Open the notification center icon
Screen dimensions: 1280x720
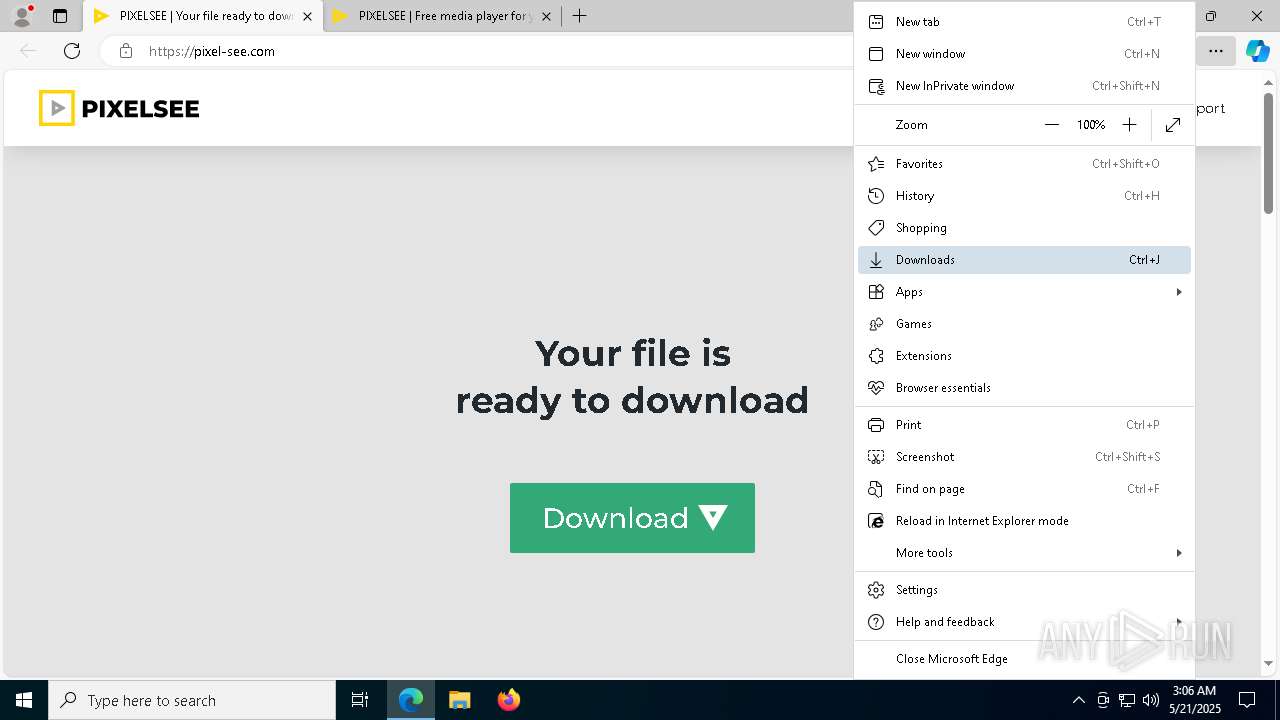point(1247,700)
